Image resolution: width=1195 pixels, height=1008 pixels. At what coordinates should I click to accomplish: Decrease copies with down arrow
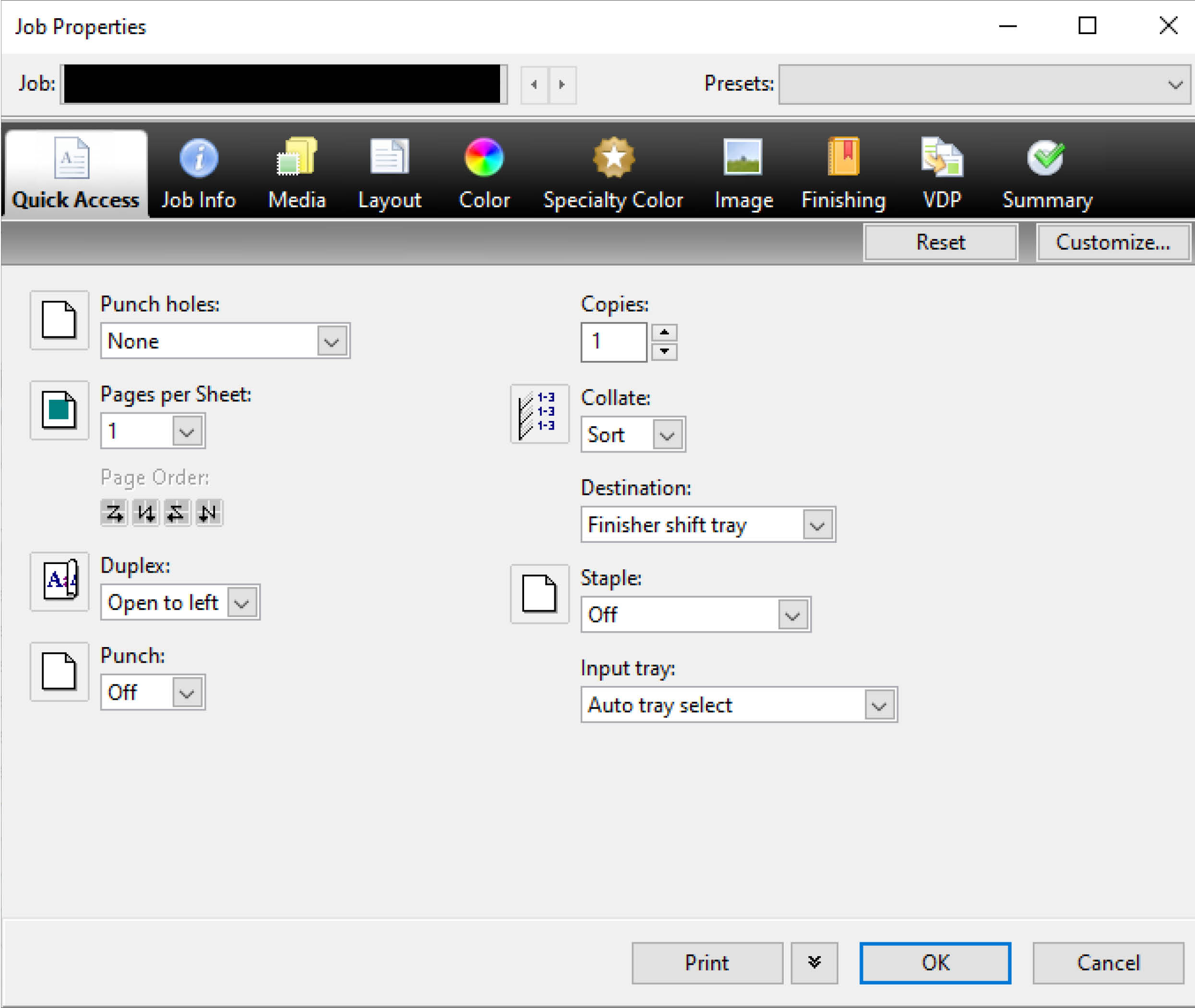(664, 351)
